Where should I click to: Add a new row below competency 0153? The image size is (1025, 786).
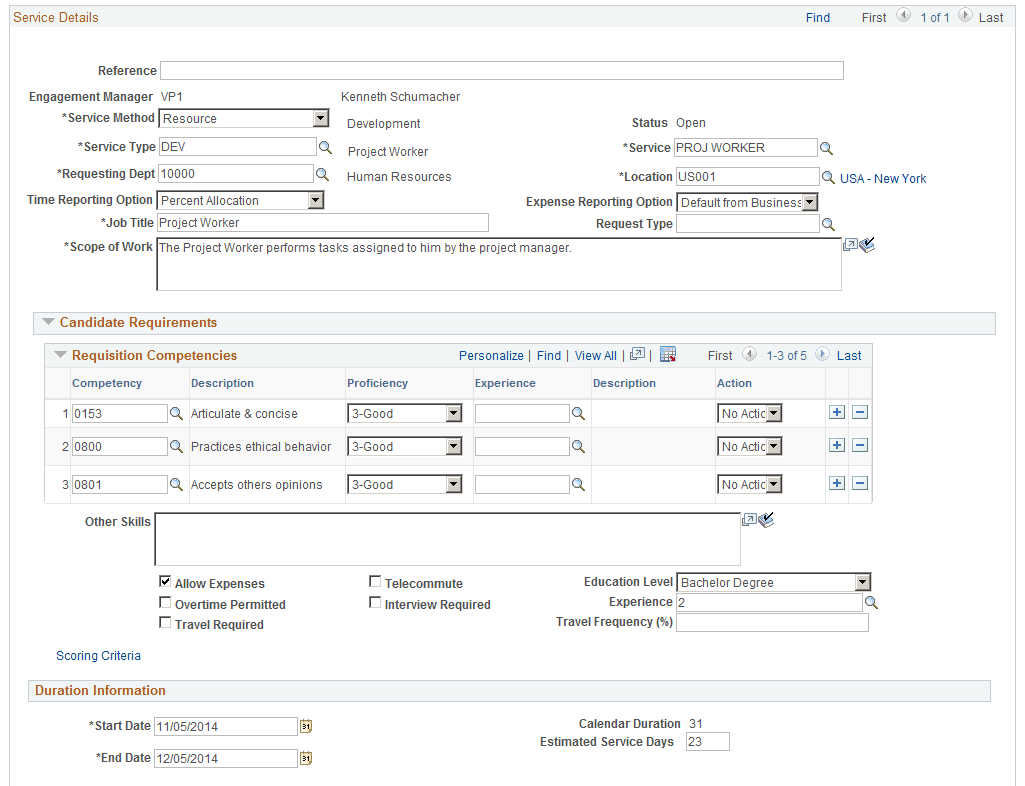pos(837,413)
